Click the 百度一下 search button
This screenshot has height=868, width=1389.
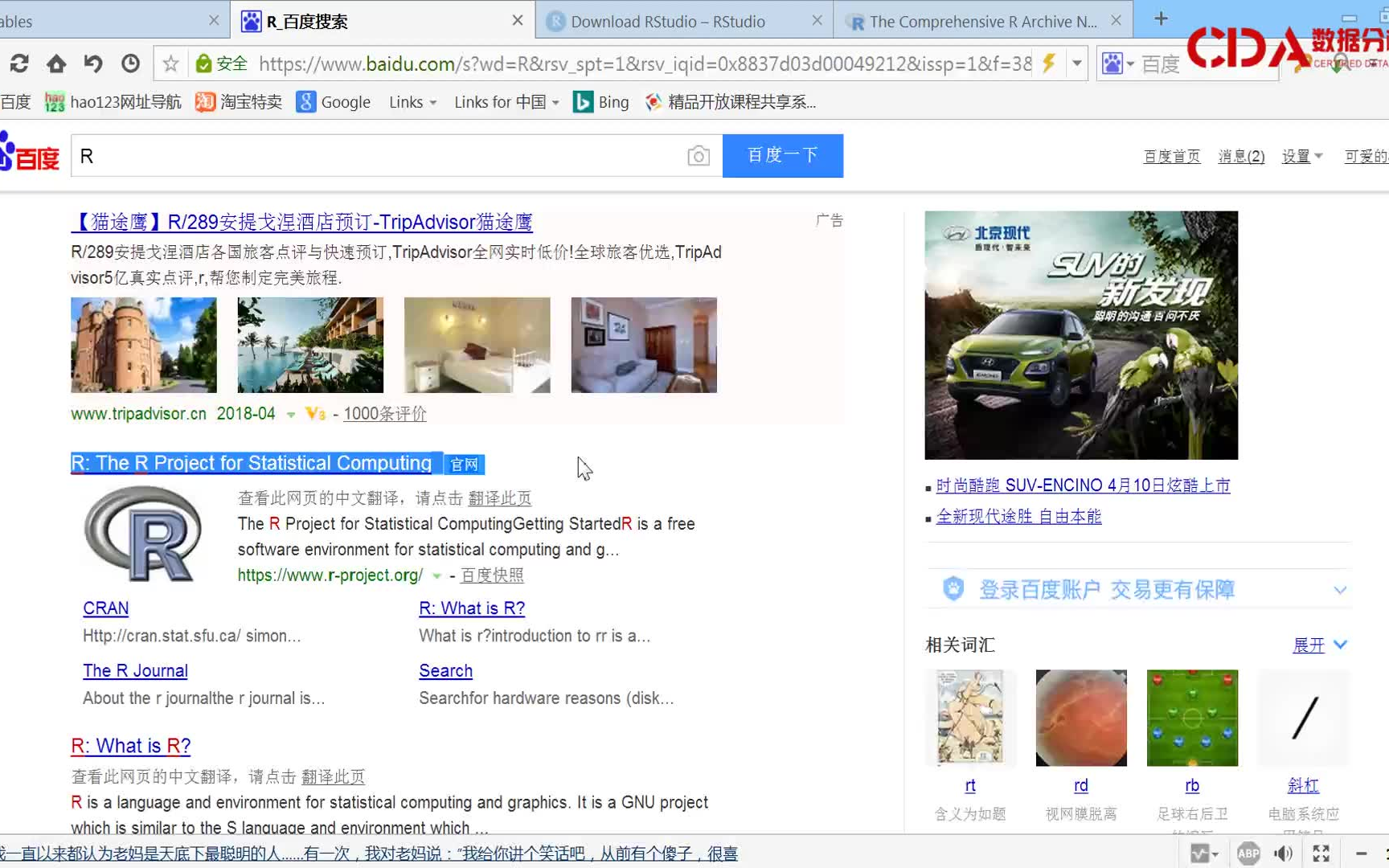[783, 155]
